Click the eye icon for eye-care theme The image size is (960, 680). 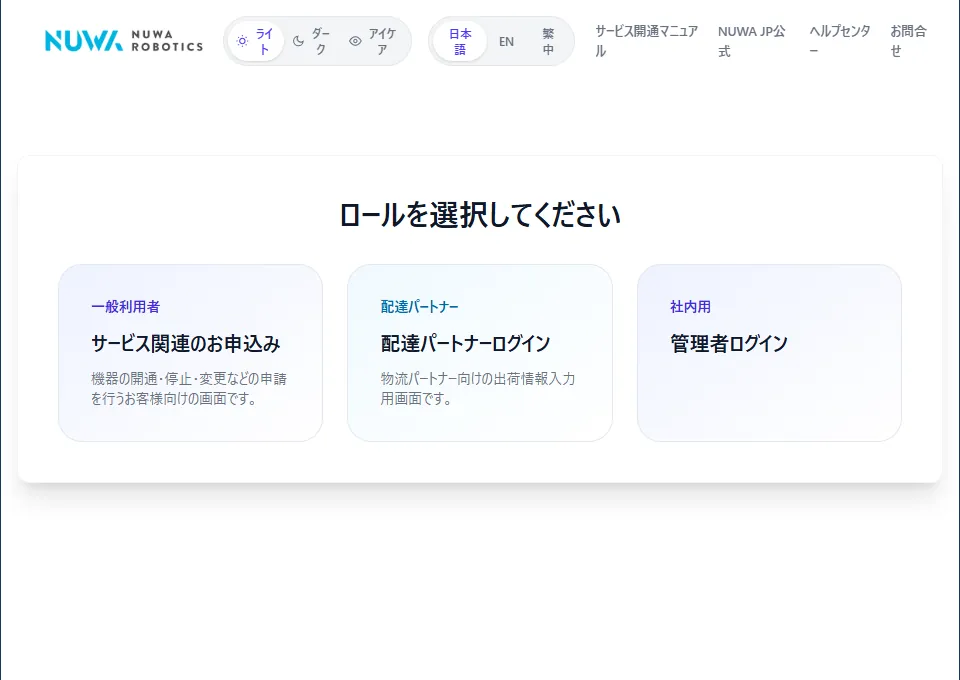(355, 41)
